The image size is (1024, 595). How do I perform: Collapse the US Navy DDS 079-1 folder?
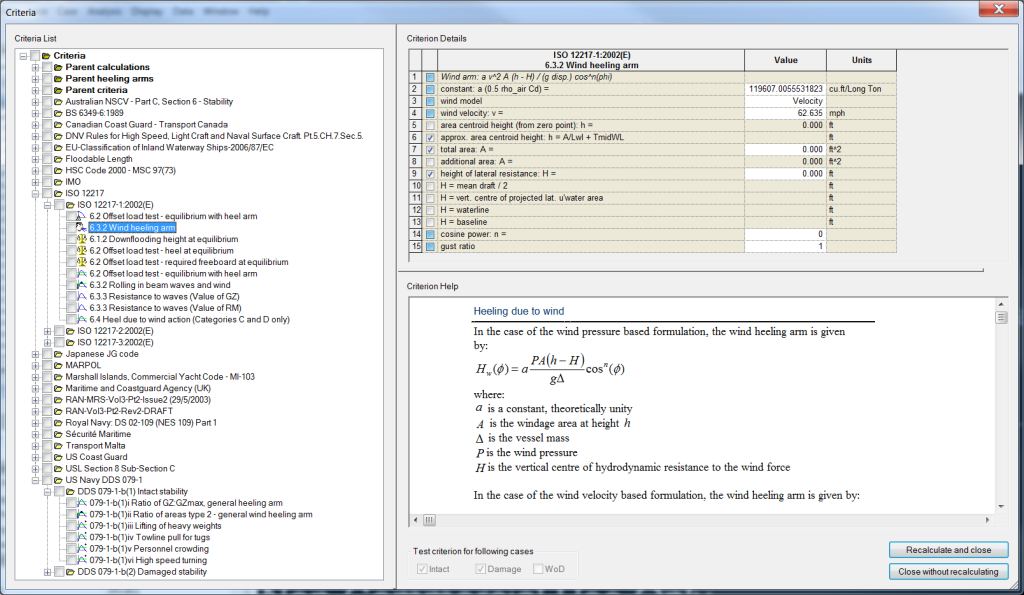pos(35,480)
